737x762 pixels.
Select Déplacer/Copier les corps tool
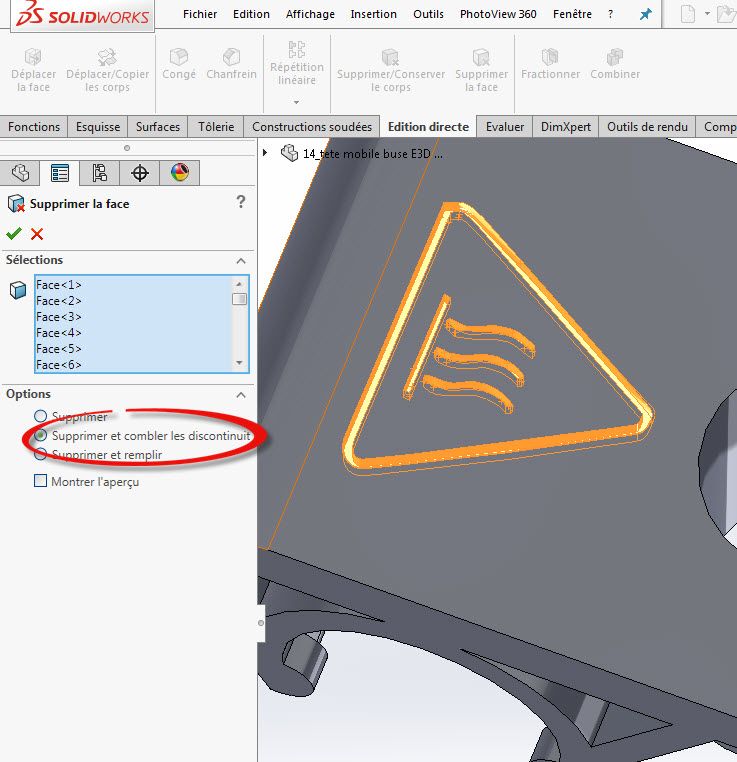(x=107, y=70)
